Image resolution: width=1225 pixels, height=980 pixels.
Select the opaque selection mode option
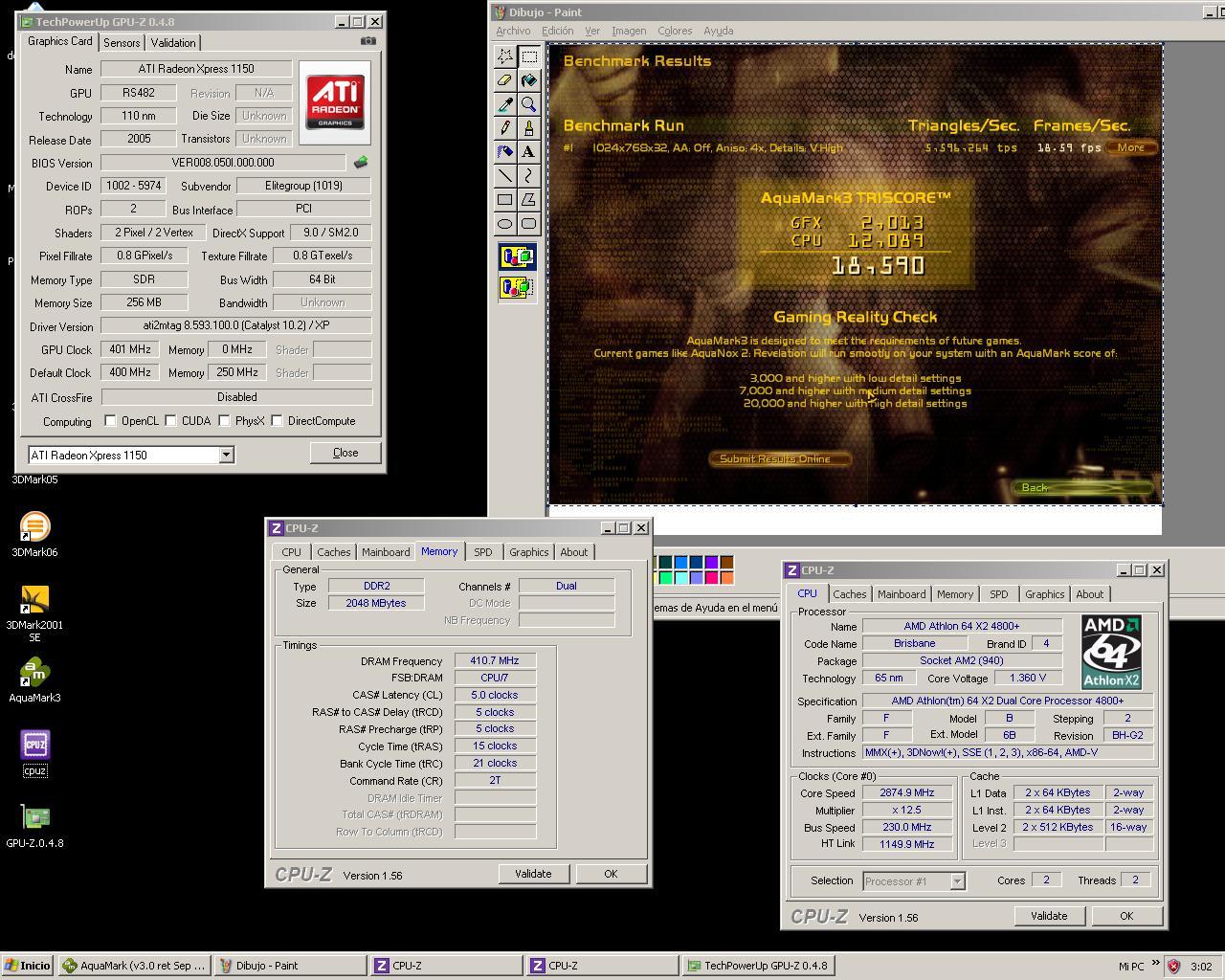point(517,256)
